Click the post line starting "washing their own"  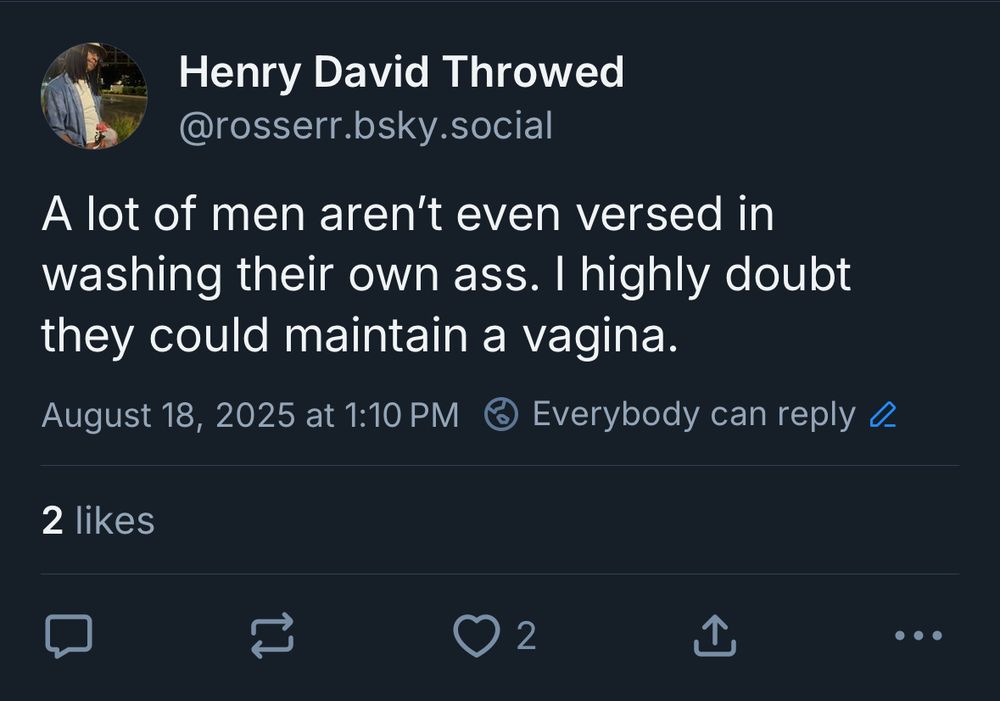tap(445, 275)
